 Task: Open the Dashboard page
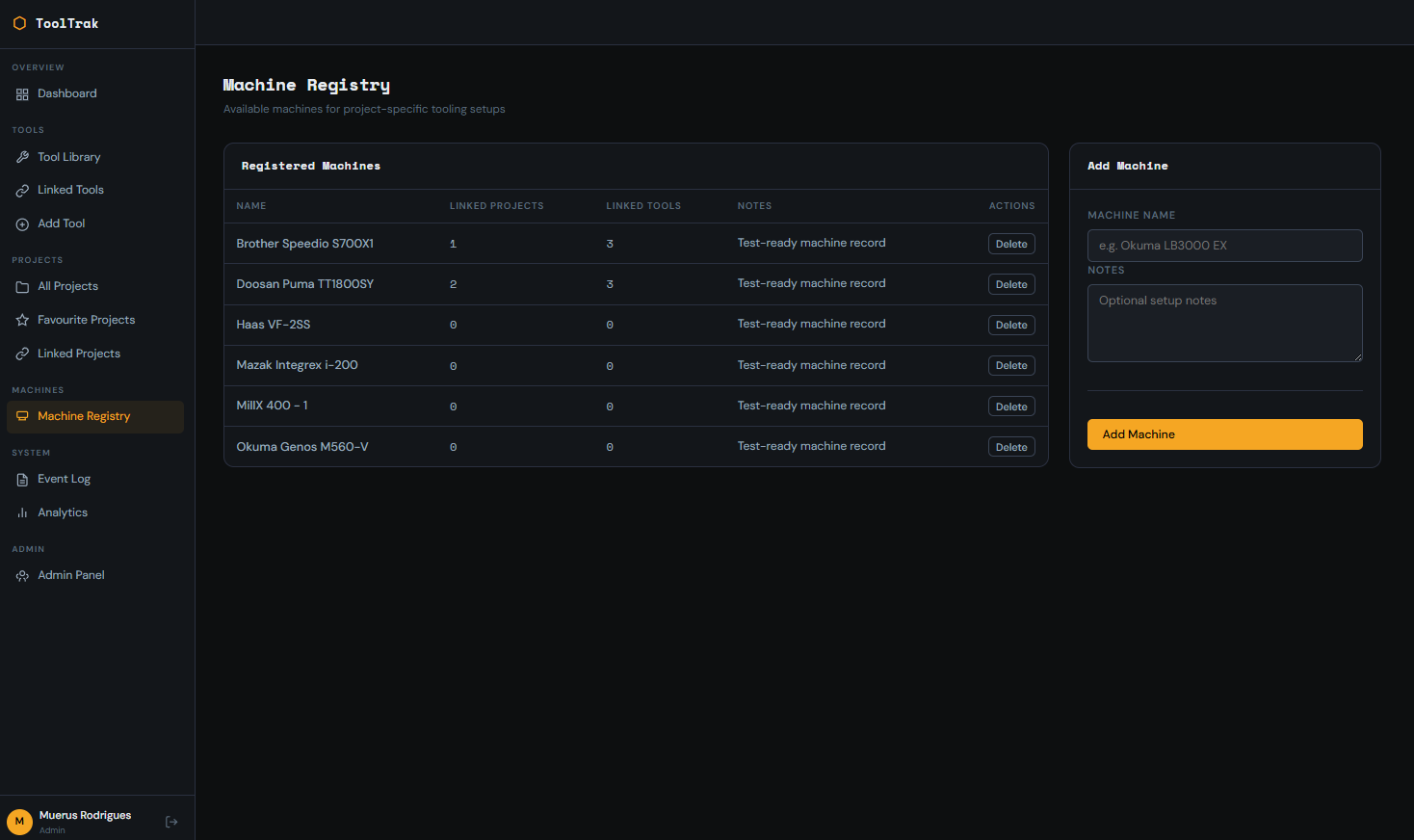95,94
